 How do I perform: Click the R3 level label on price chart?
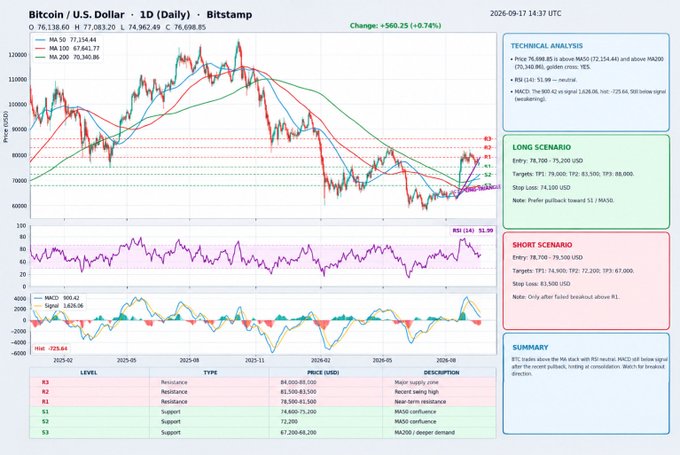487,139
